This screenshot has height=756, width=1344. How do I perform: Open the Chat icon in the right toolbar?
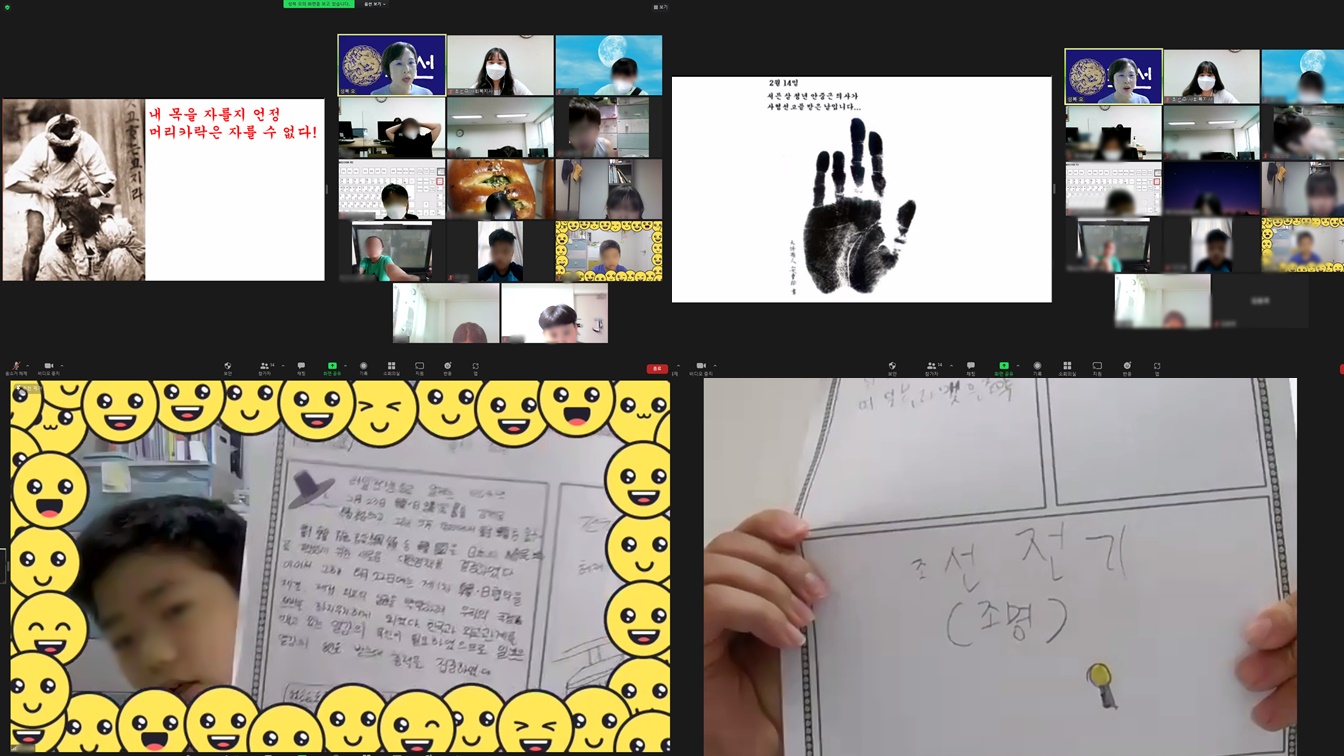click(970, 367)
